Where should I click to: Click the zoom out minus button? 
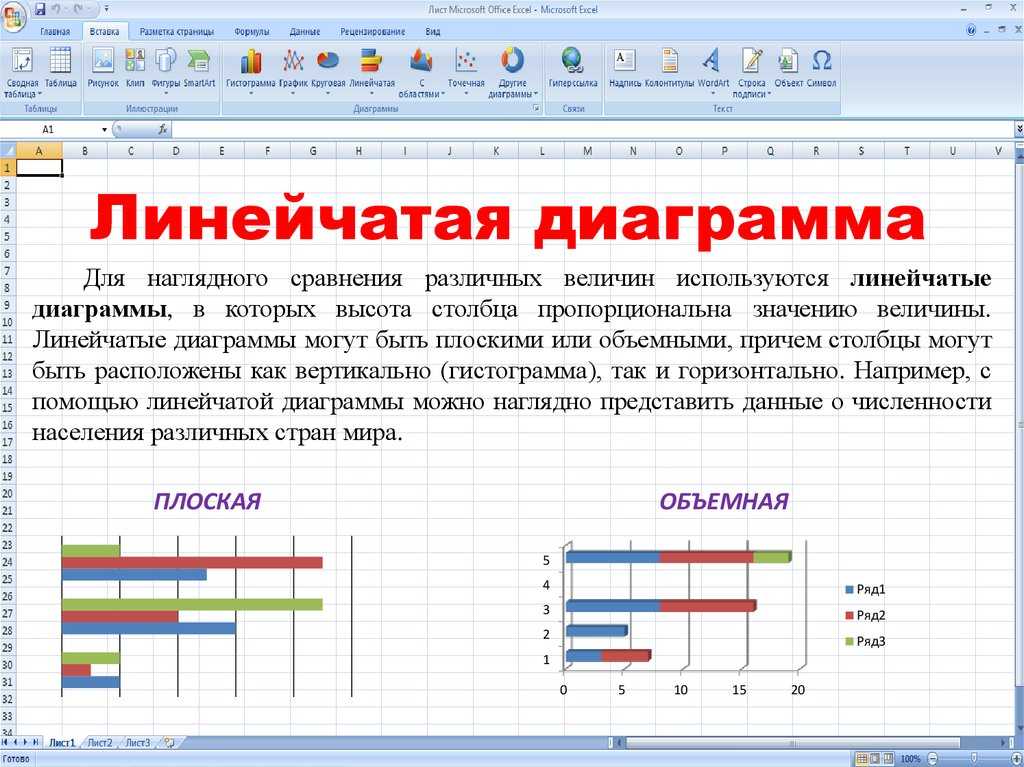coord(933,759)
